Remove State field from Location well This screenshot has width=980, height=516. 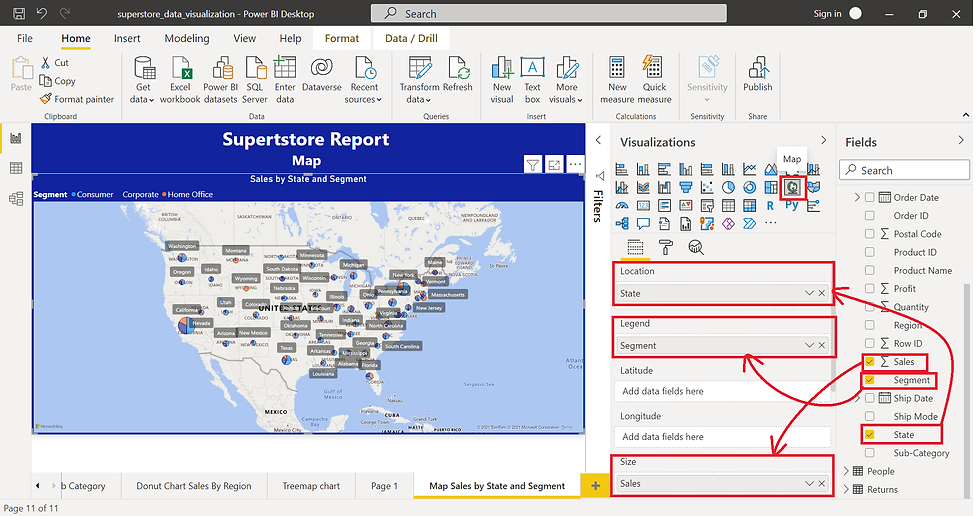click(822, 293)
